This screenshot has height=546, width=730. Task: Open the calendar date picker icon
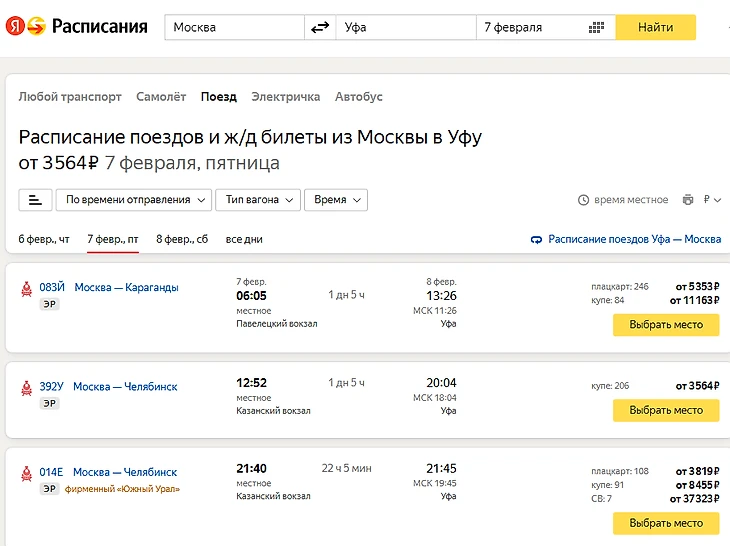[x=597, y=27]
